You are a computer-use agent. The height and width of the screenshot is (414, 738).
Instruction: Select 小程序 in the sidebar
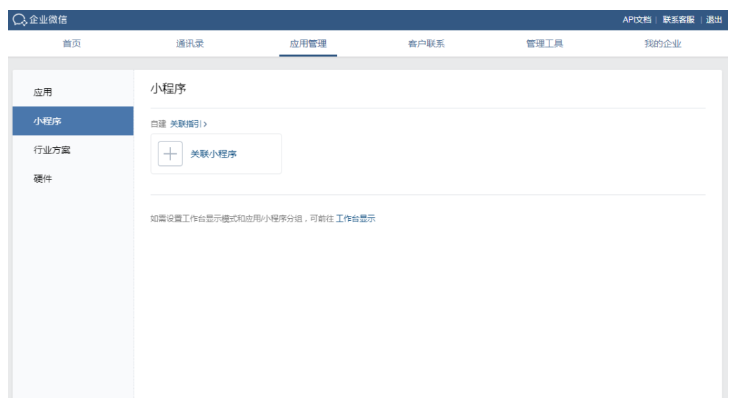click(73, 121)
